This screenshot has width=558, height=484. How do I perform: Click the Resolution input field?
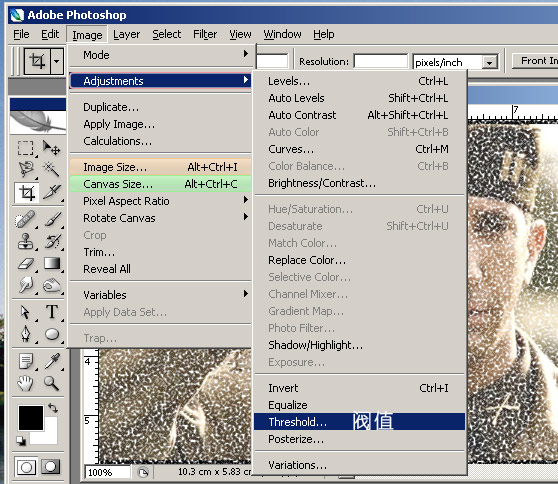[x=380, y=62]
